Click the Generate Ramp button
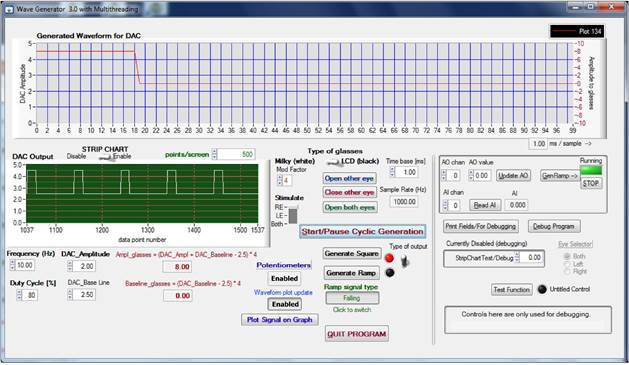 tap(351, 273)
